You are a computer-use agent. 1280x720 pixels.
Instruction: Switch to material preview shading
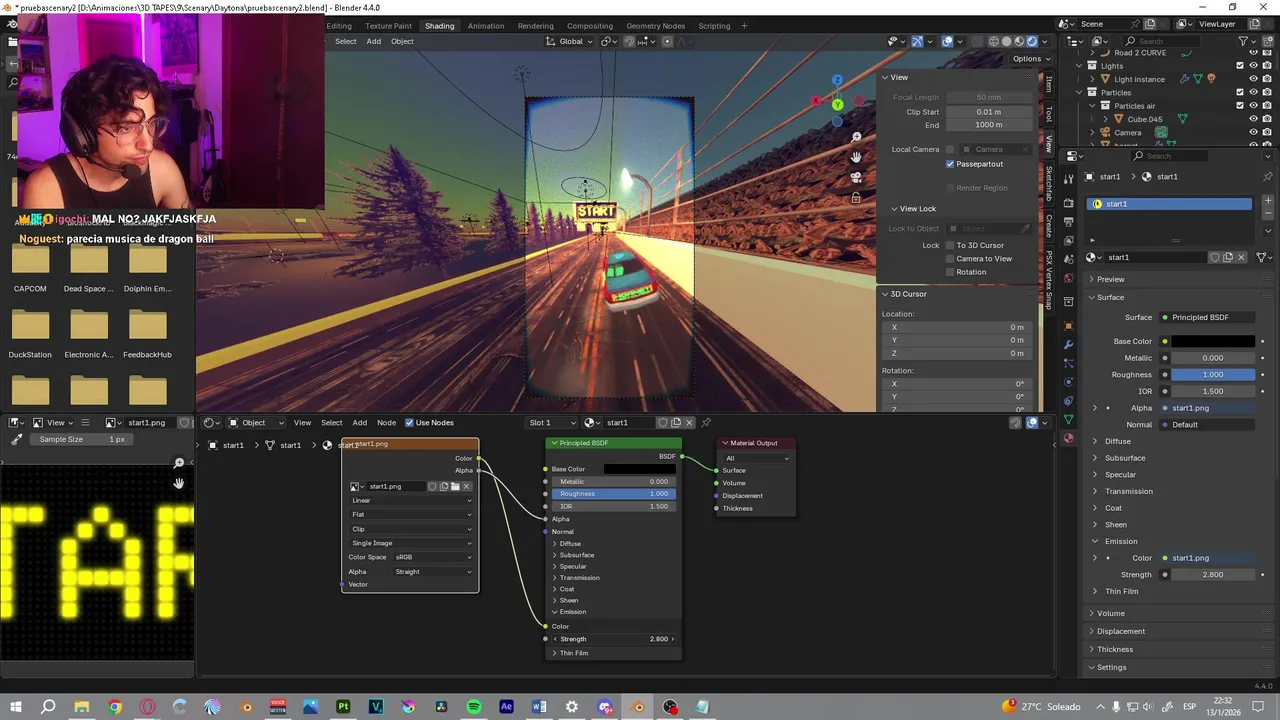pyautogui.click(x=1019, y=41)
